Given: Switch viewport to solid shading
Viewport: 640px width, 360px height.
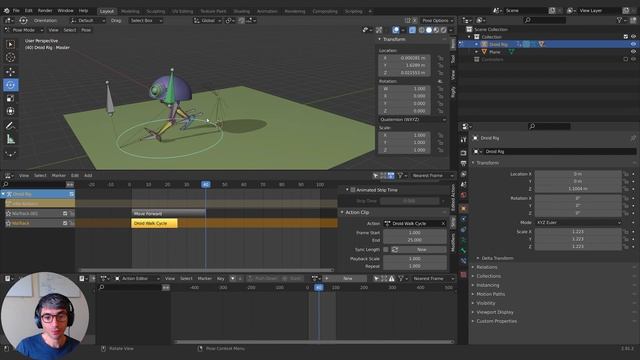Looking at the screenshot, I should pos(429,30).
